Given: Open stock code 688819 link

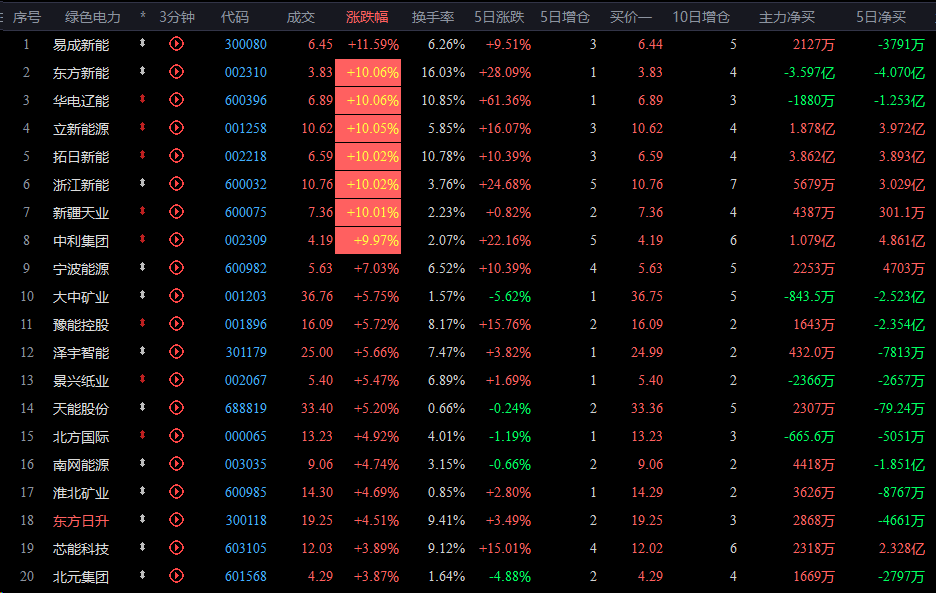Looking at the screenshot, I should [x=246, y=408].
